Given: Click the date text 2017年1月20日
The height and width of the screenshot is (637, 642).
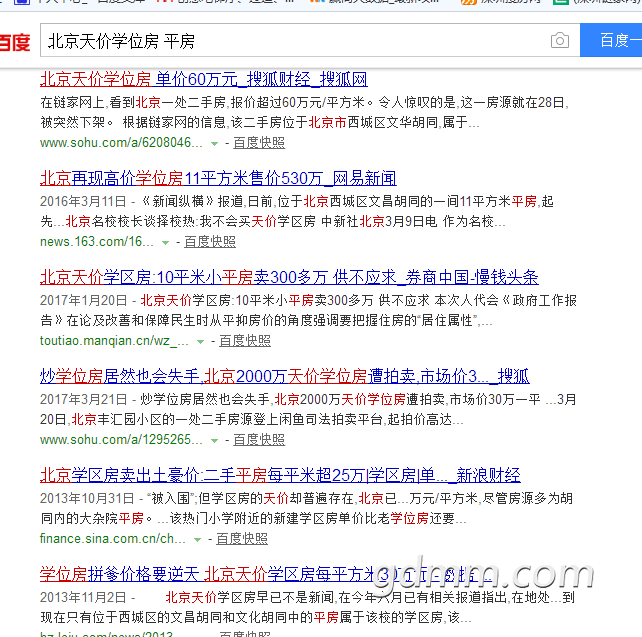Looking at the screenshot, I should pyautogui.click(x=83, y=300).
